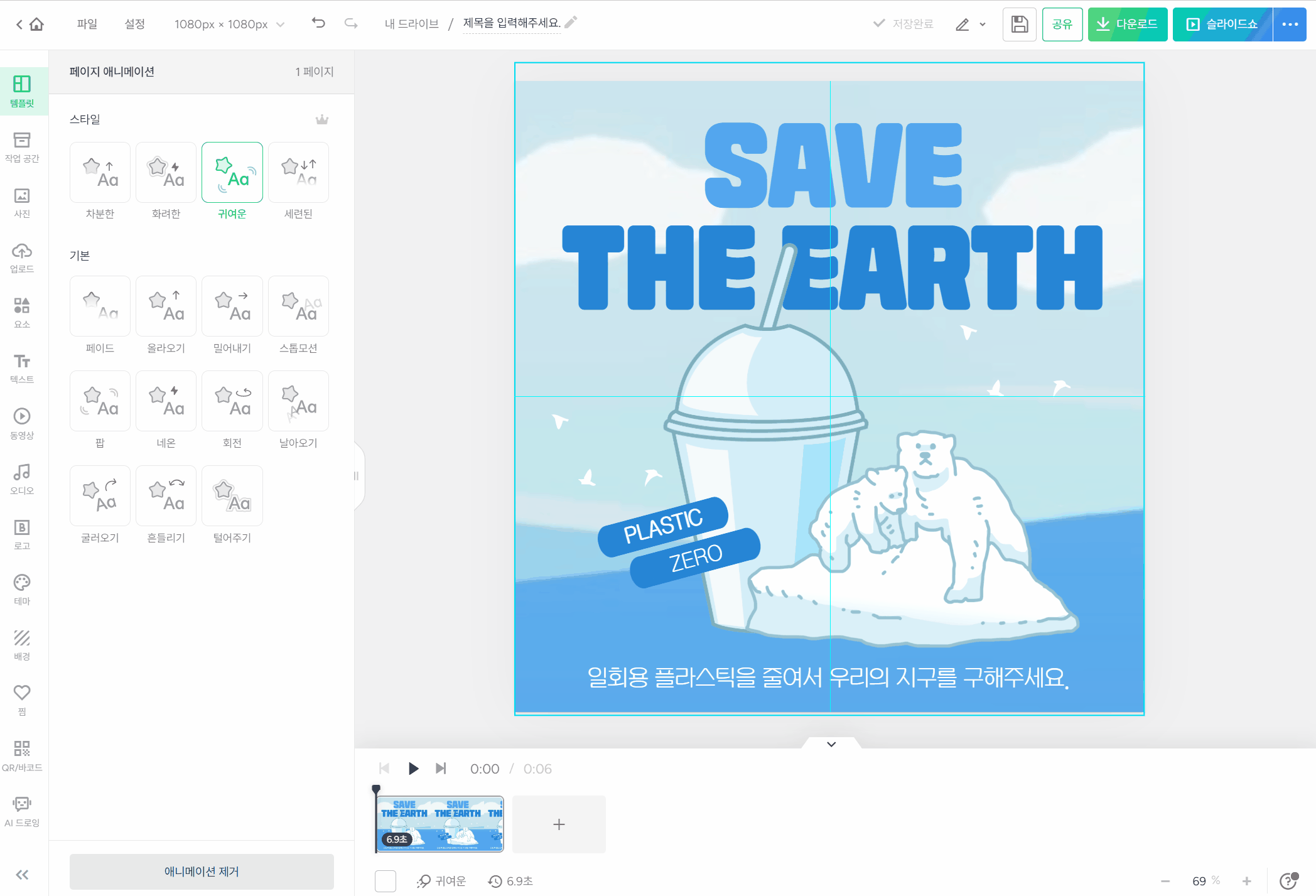Click the 귀여운 animation label in timeline
The height and width of the screenshot is (896, 1316).
[x=442, y=881]
